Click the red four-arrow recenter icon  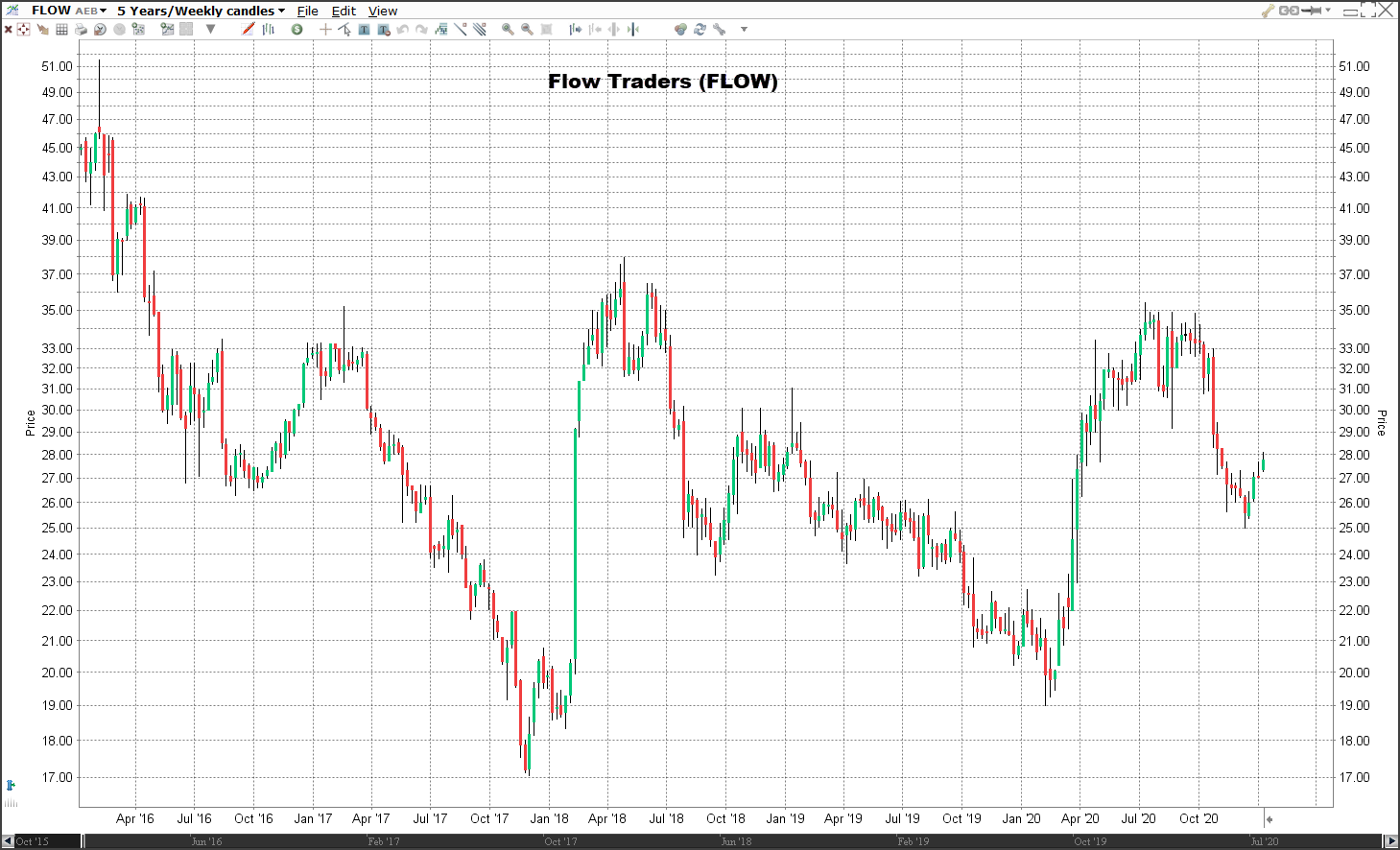23,29
